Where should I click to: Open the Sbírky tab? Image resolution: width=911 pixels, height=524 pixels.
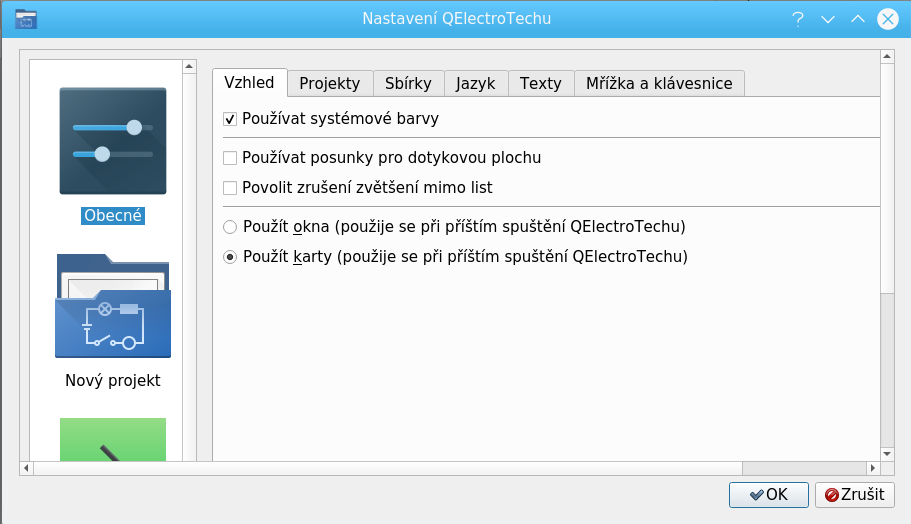pyautogui.click(x=408, y=83)
